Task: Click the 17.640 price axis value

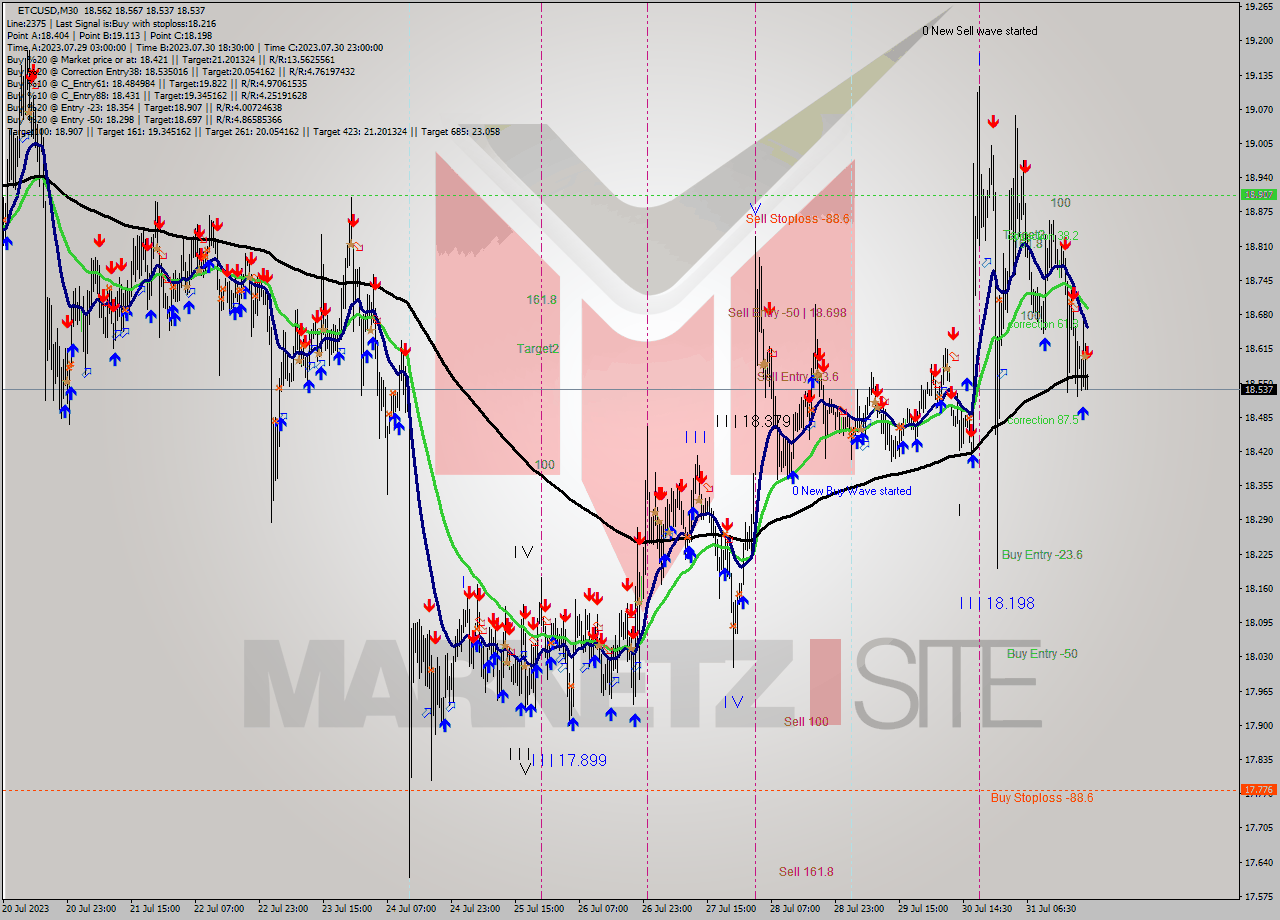Action: point(1258,862)
